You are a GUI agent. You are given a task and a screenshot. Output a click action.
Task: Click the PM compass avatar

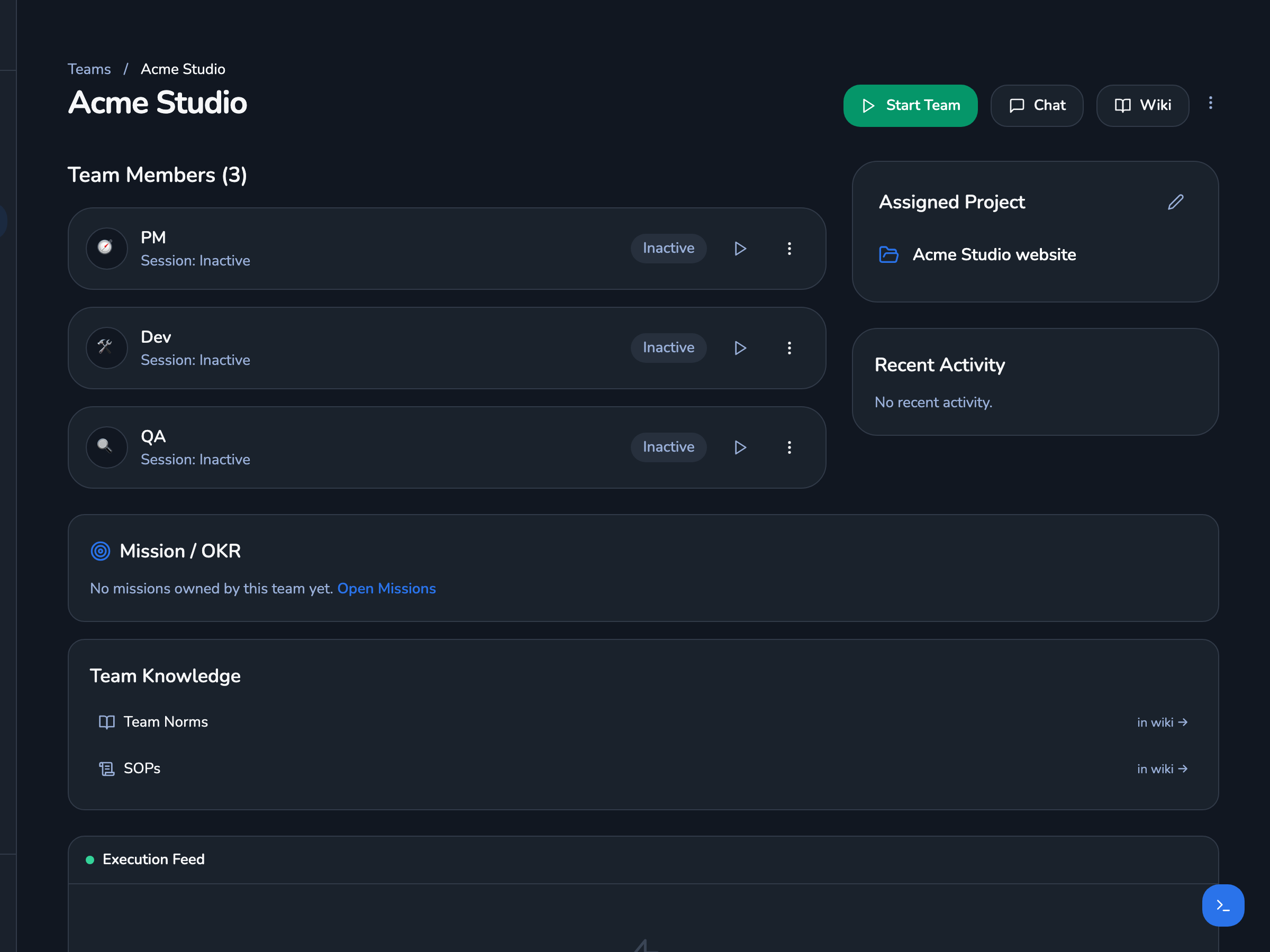107,249
